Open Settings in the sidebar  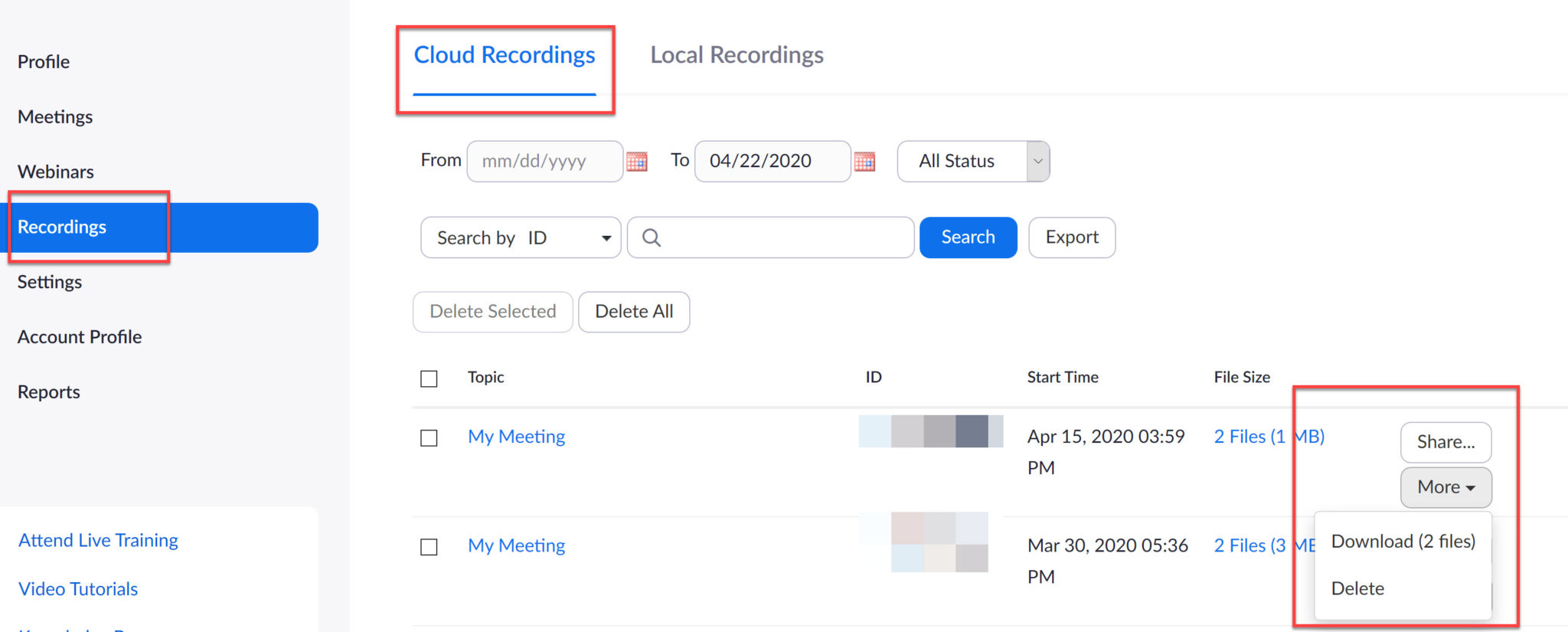[x=50, y=282]
